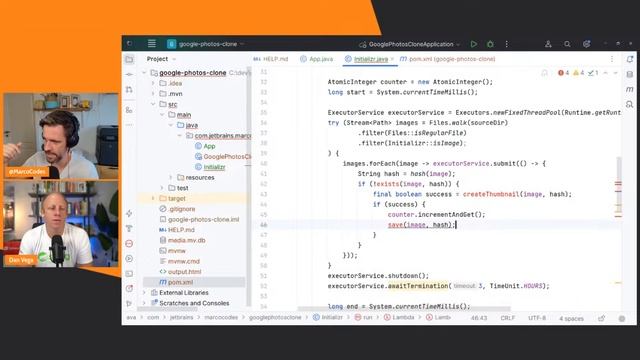Switch to the HELP.md tab
The height and width of the screenshot is (360, 640).
[271, 59]
